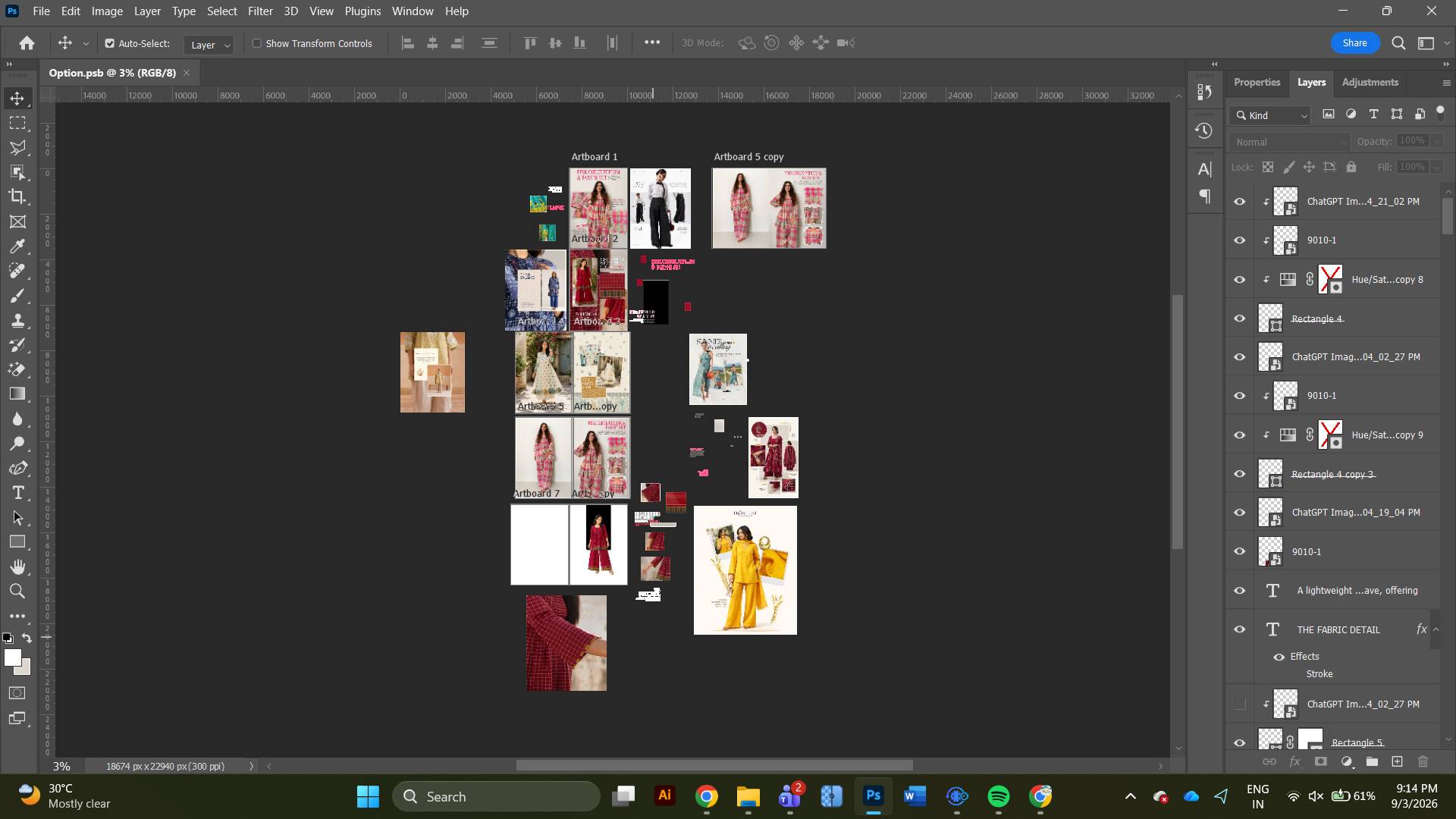This screenshot has width=1456, height=819.
Task: Delete layer using trash icon
Action: pos(1423,761)
